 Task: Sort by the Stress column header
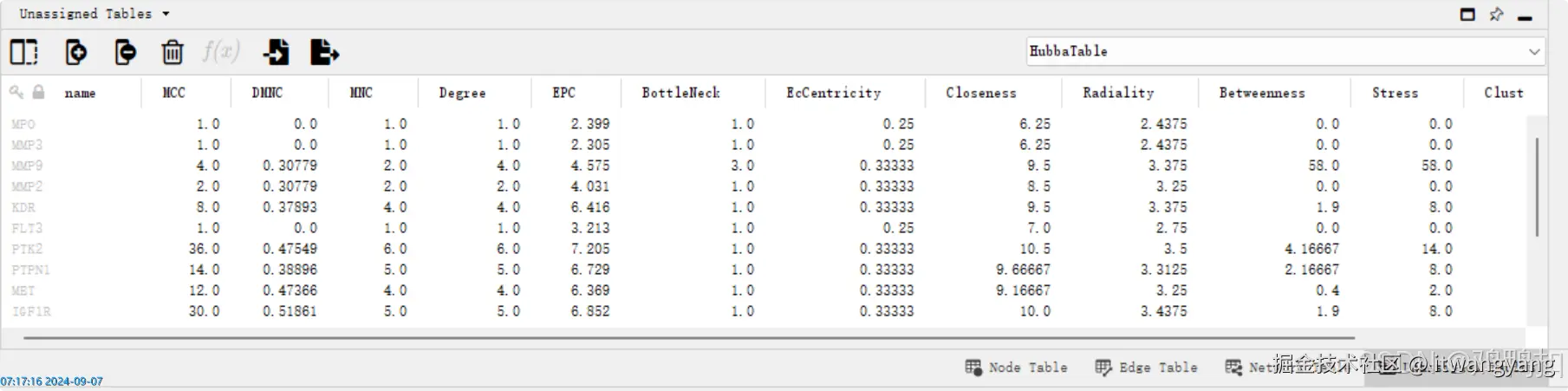(1395, 93)
